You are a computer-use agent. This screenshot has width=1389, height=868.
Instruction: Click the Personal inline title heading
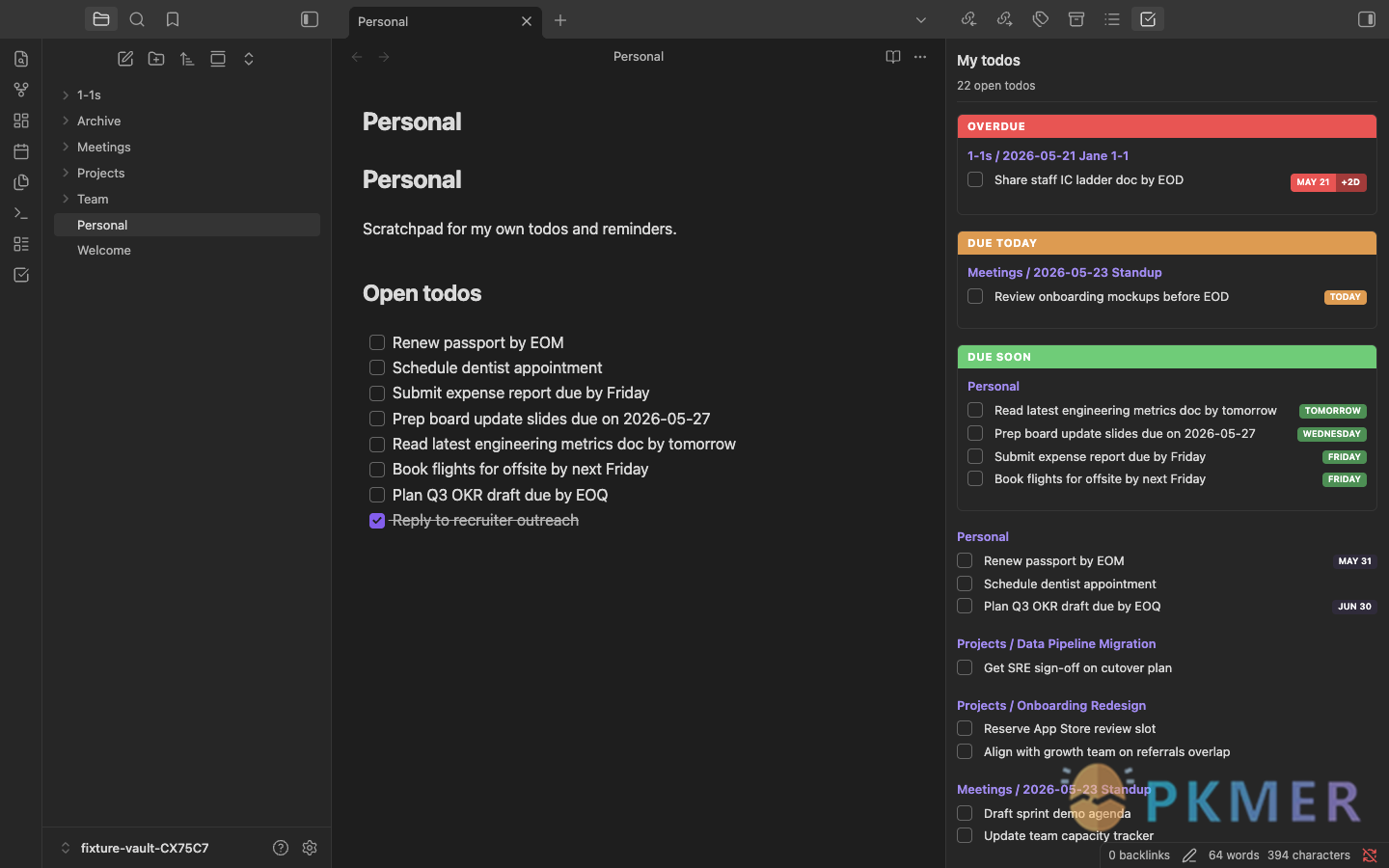click(412, 122)
